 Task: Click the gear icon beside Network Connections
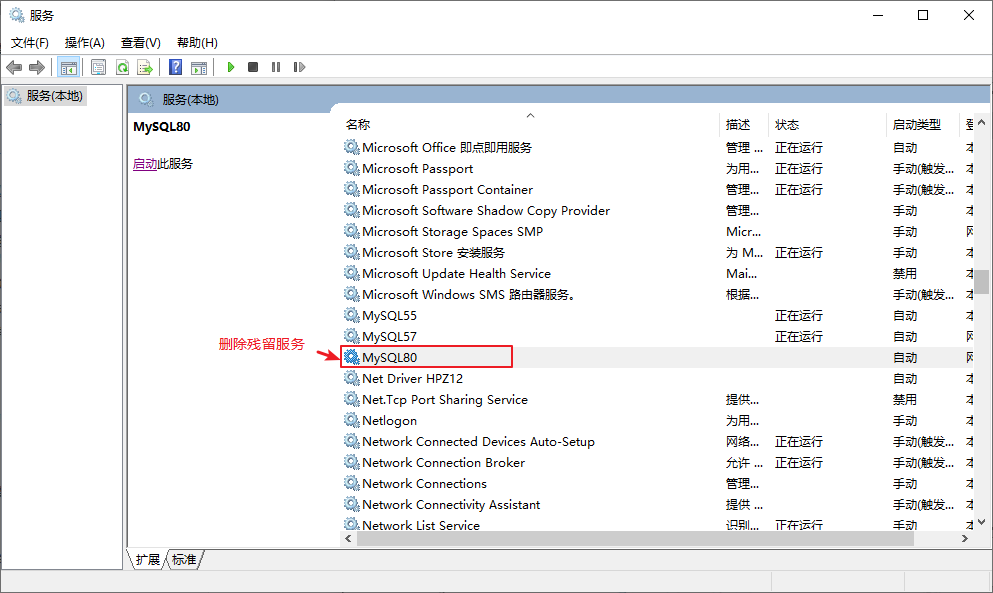351,483
